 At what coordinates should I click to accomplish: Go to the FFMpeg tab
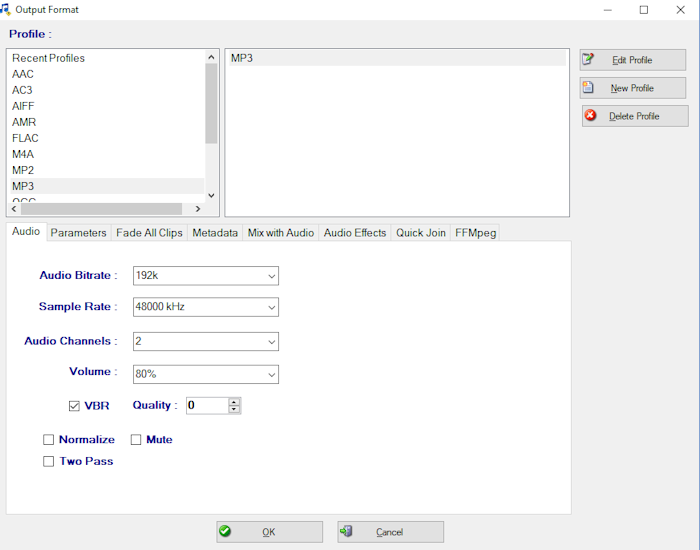click(475, 233)
